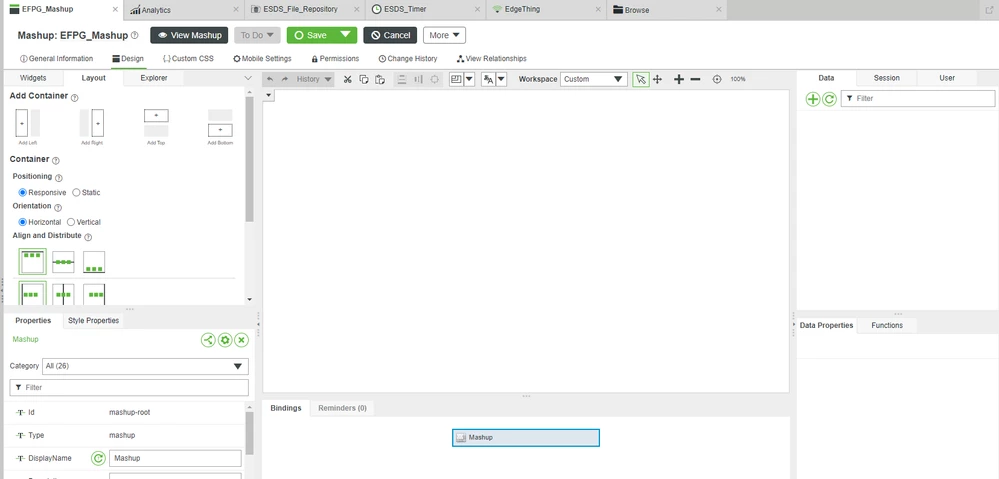Click the gear configure icon in Properties
This screenshot has height=479, width=999.
tap(224, 340)
